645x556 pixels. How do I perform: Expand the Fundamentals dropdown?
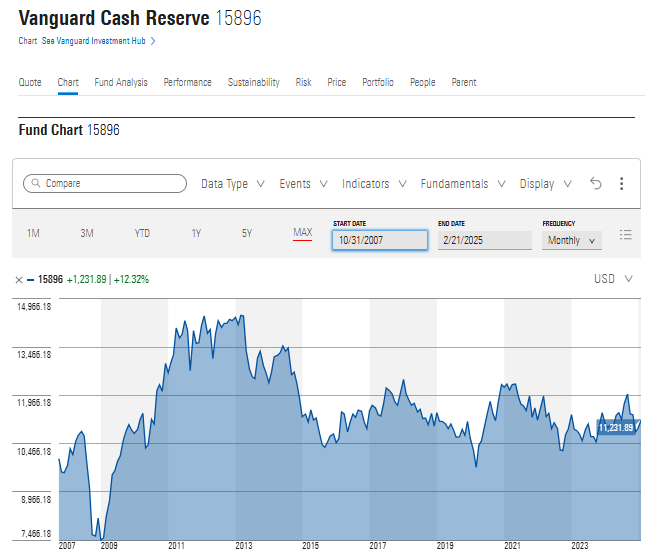[x=463, y=183]
